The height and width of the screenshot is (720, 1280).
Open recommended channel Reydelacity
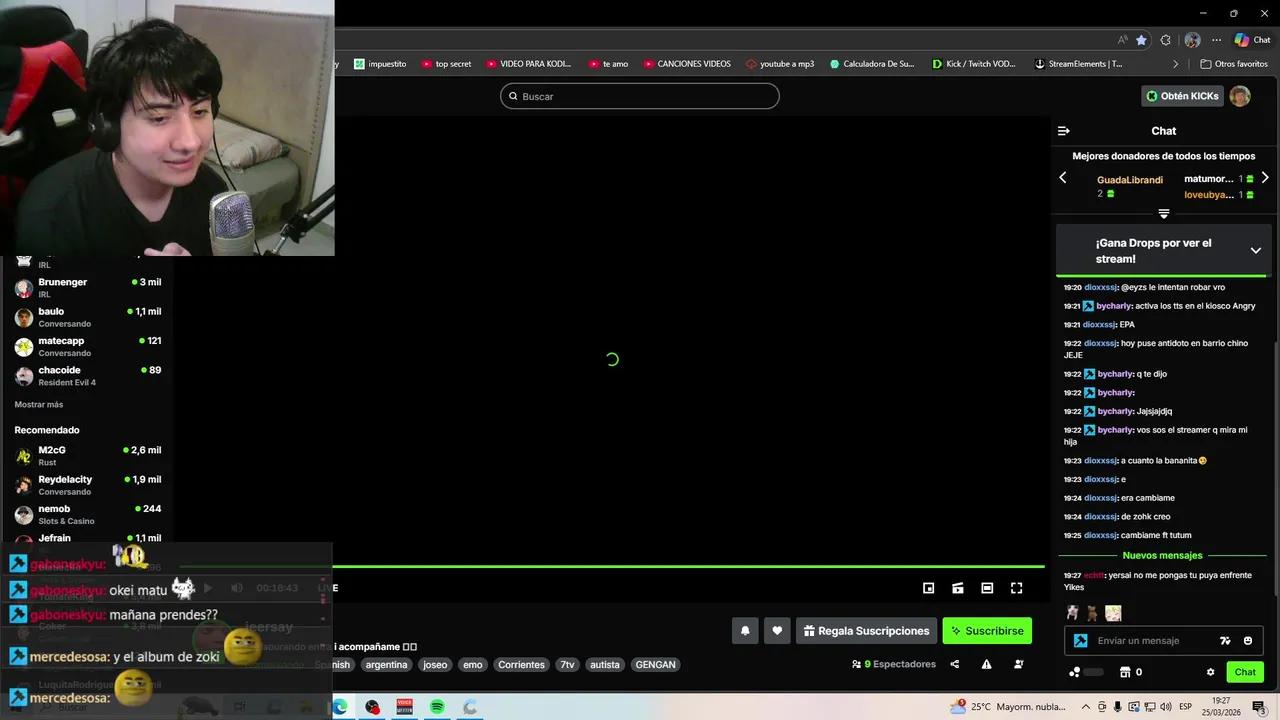[x=88, y=485]
